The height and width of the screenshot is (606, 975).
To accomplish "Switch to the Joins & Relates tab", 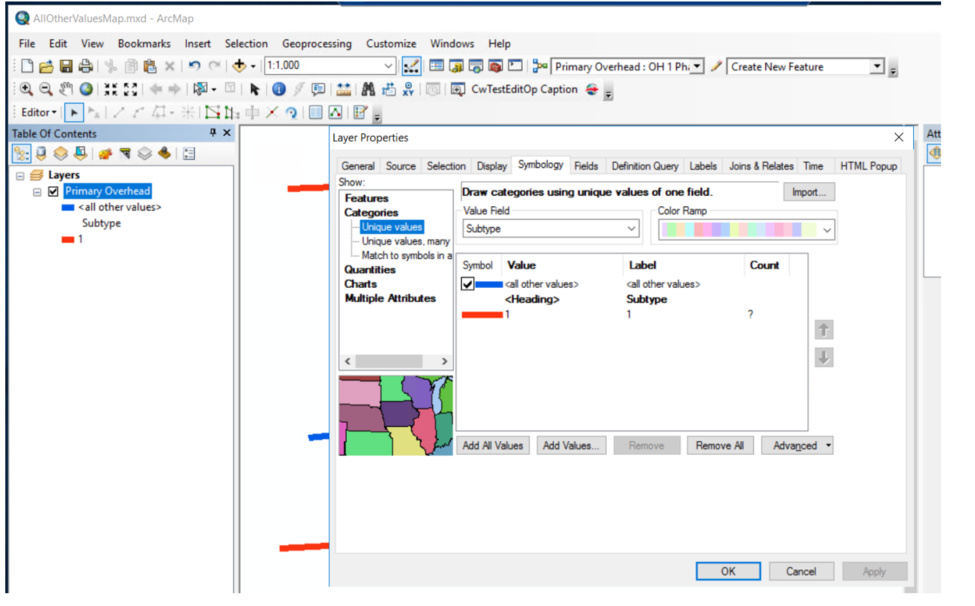I will click(761, 166).
